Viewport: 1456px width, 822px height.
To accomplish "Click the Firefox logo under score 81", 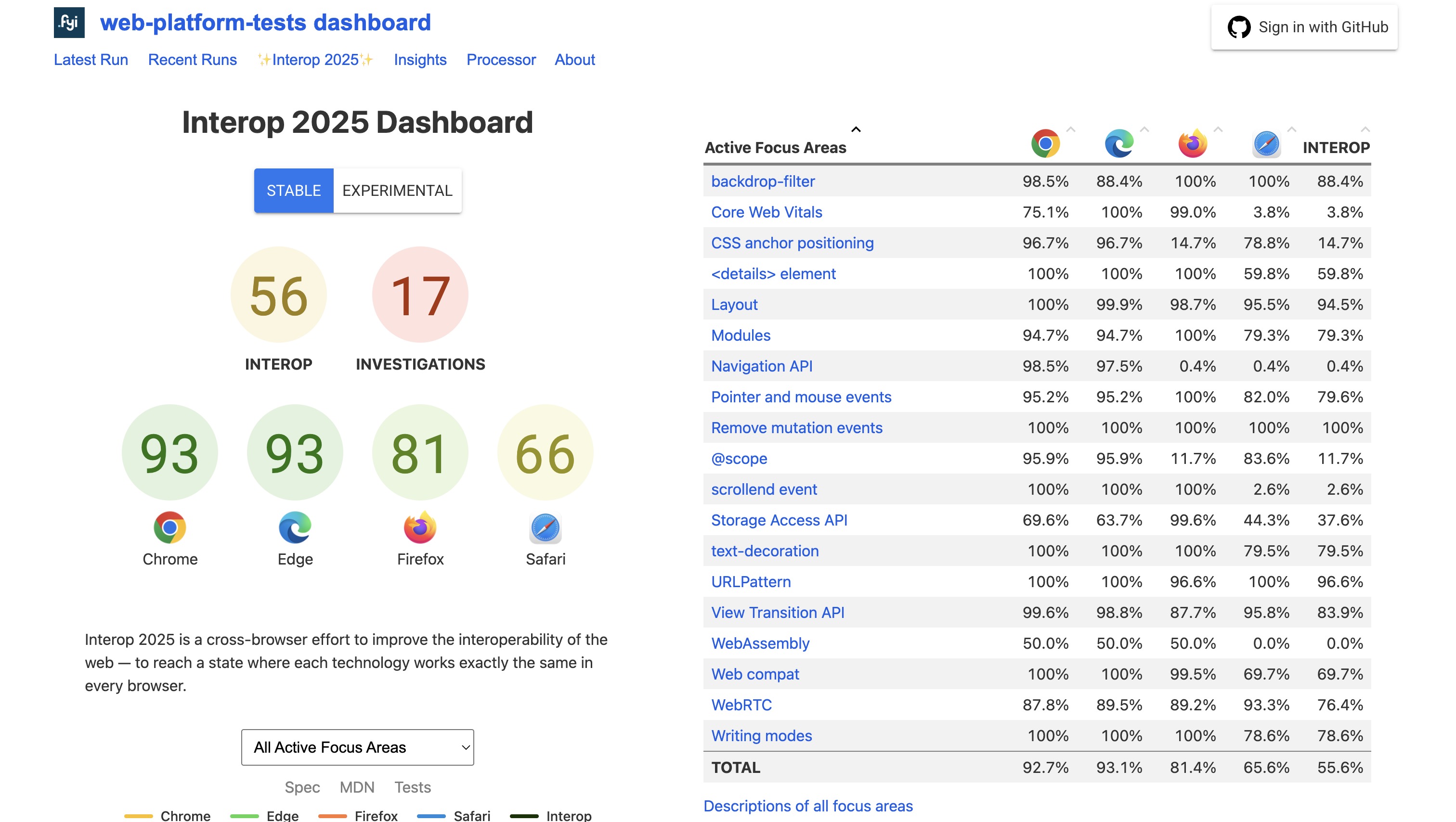I will point(420,527).
